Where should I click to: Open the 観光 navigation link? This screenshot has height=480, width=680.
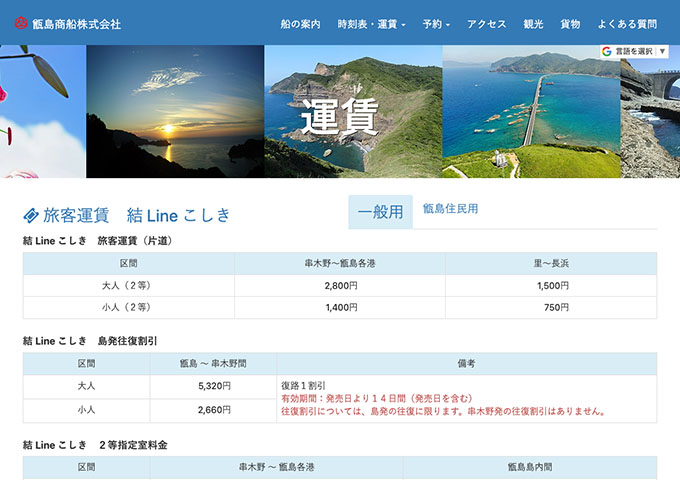click(534, 23)
